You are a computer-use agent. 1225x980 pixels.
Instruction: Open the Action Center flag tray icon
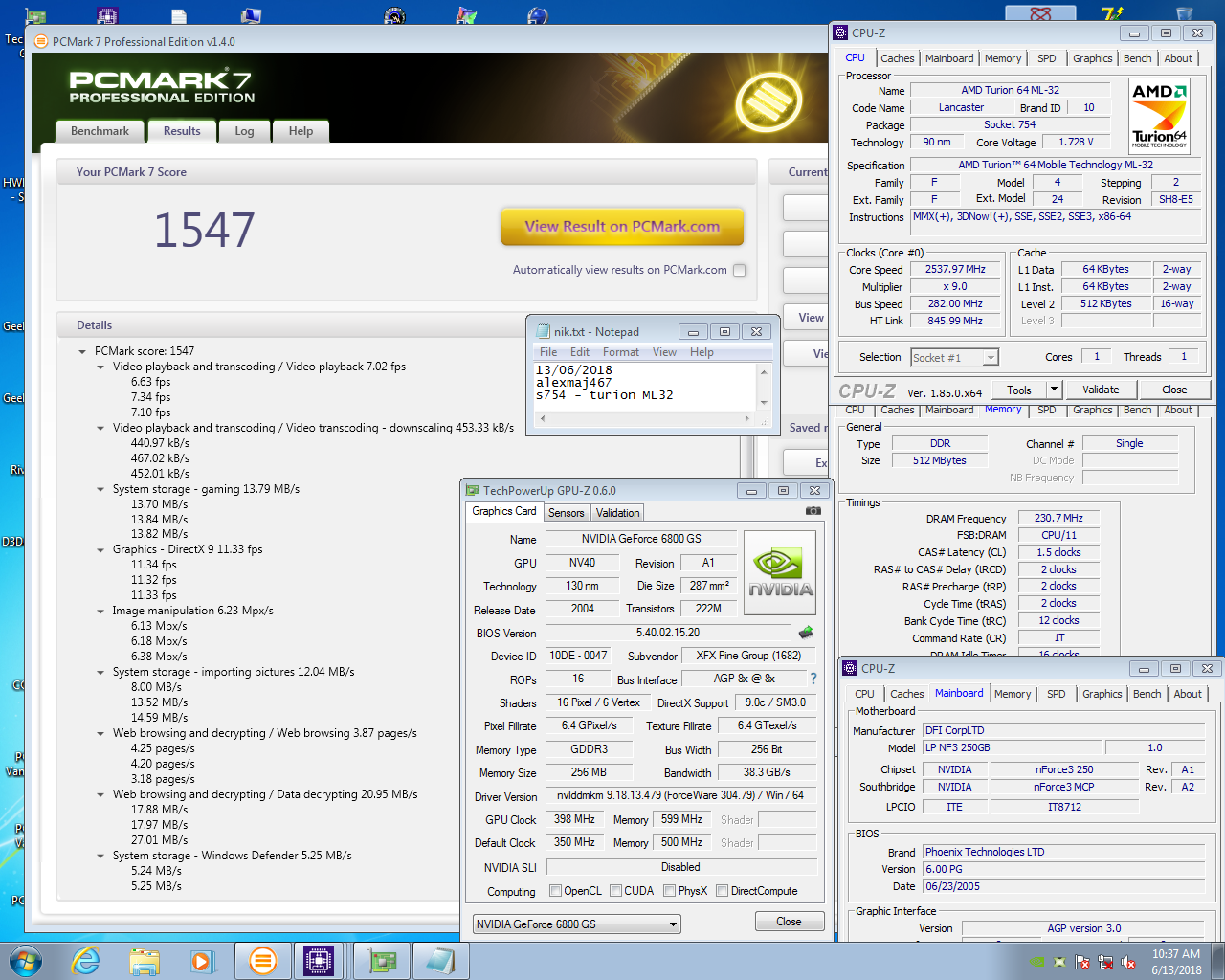coord(1082,962)
